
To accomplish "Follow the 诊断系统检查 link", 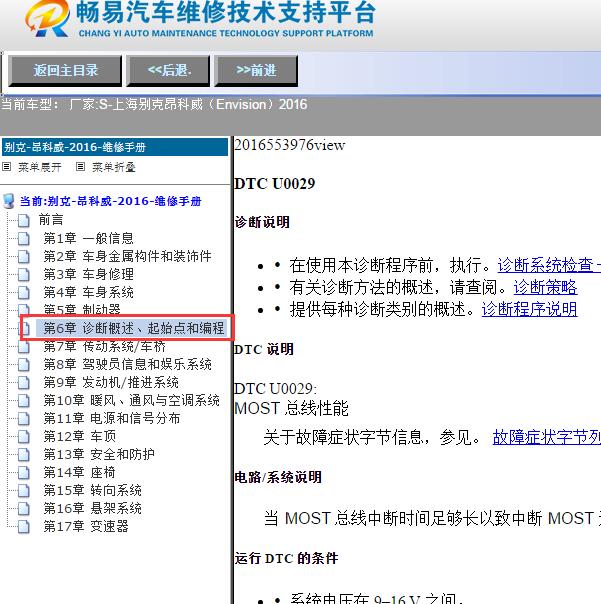I will point(549,265).
